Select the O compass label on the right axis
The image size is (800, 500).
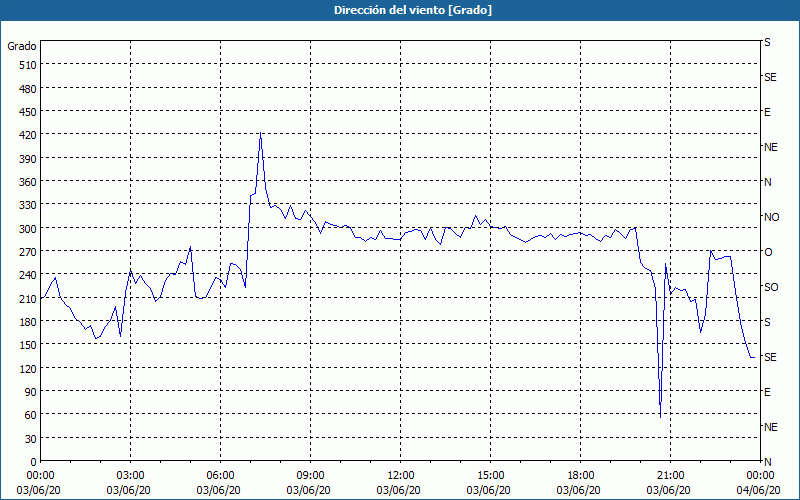click(768, 252)
